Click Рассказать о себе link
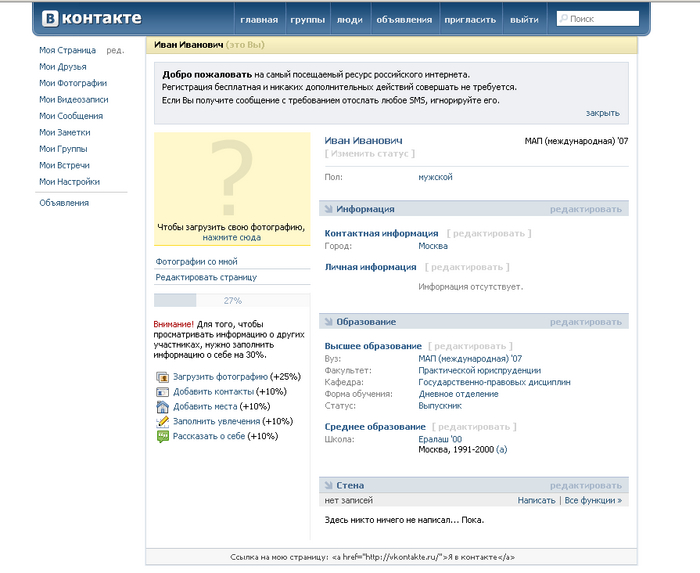Viewport: 700px width, 573px height. pyautogui.click(x=209, y=436)
